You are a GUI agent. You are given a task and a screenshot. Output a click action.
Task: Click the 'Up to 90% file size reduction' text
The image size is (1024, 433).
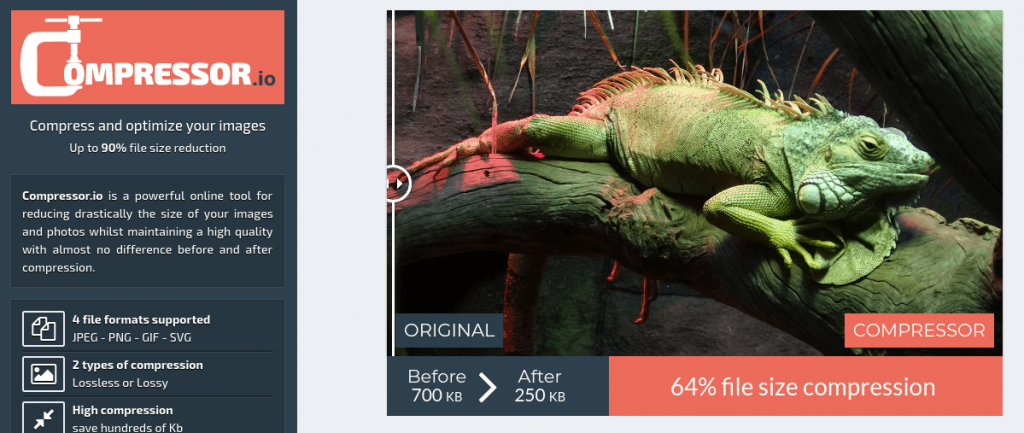148,148
